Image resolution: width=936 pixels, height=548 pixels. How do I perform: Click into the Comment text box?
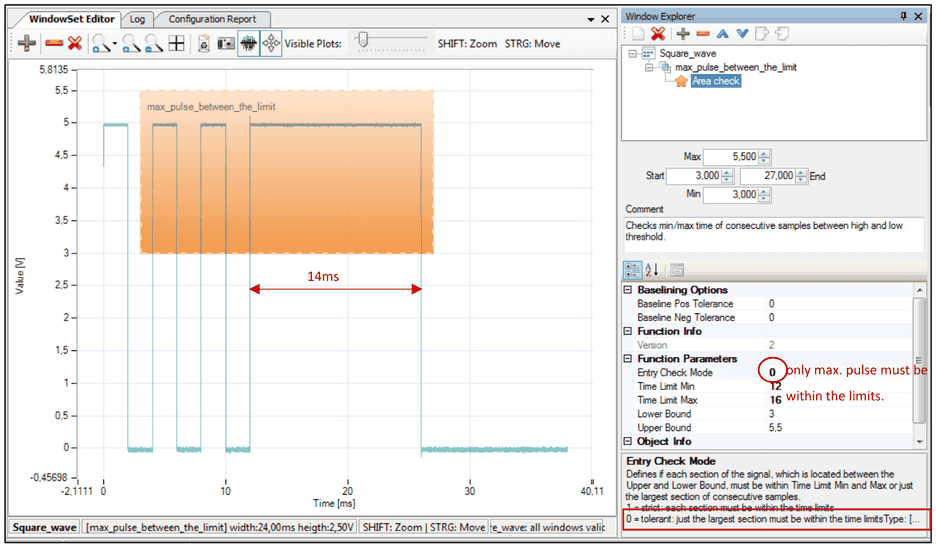click(x=774, y=234)
